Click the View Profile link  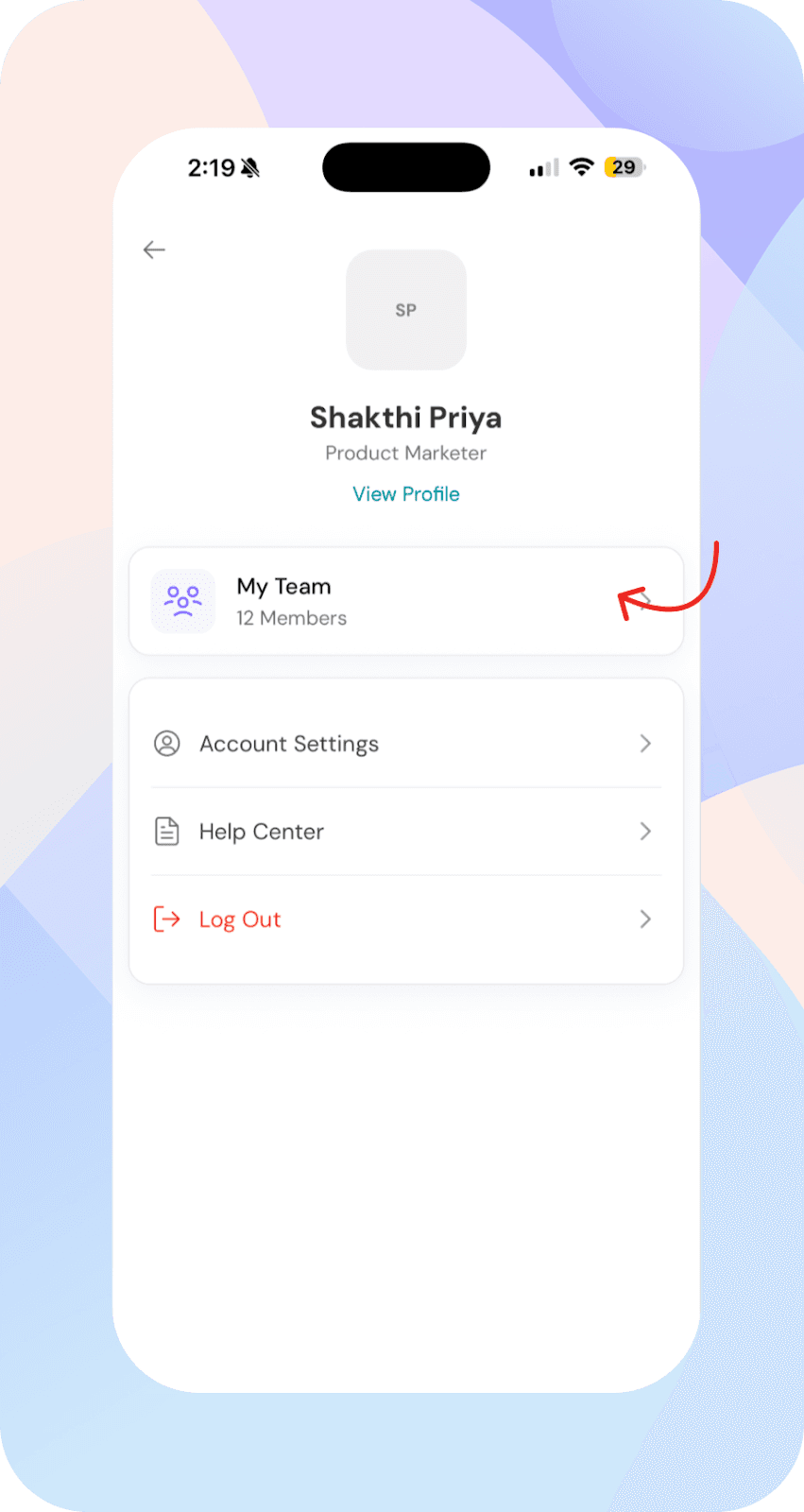click(406, 494)
